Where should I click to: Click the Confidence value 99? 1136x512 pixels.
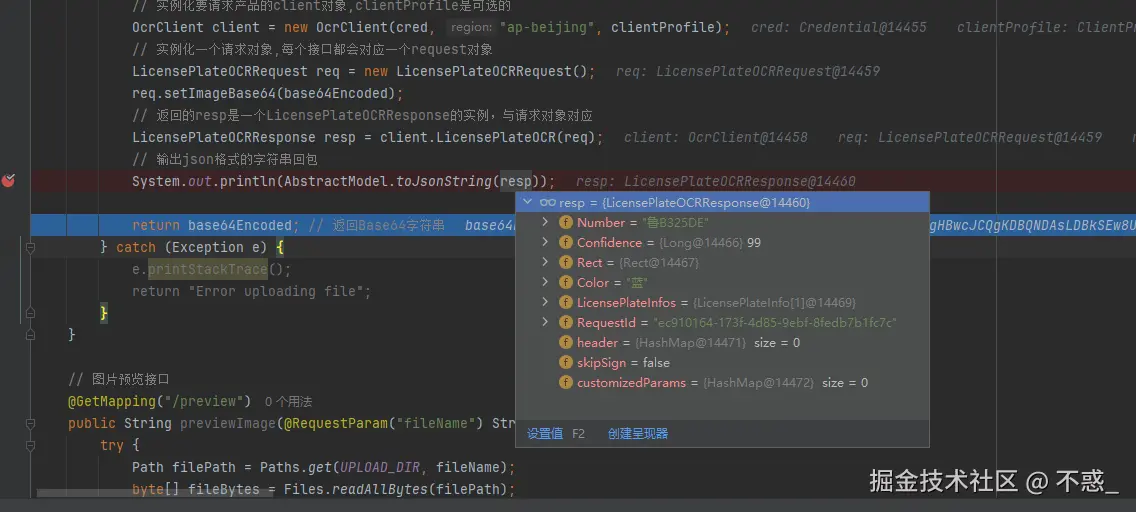753,243
